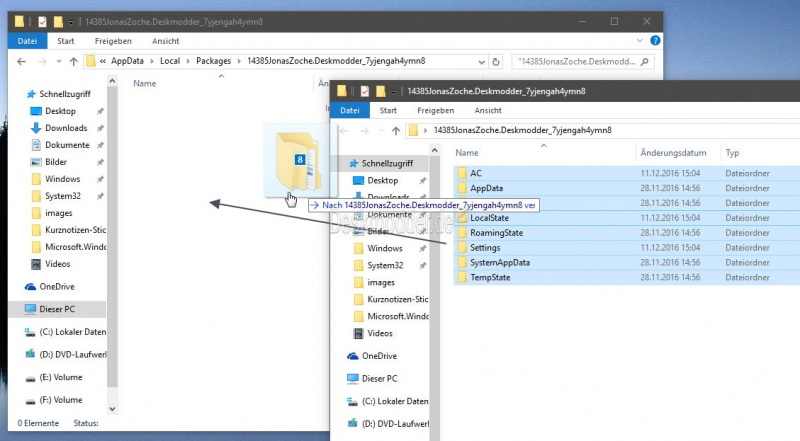Open the Freigeben tab in front window

(x=434, y=110)
